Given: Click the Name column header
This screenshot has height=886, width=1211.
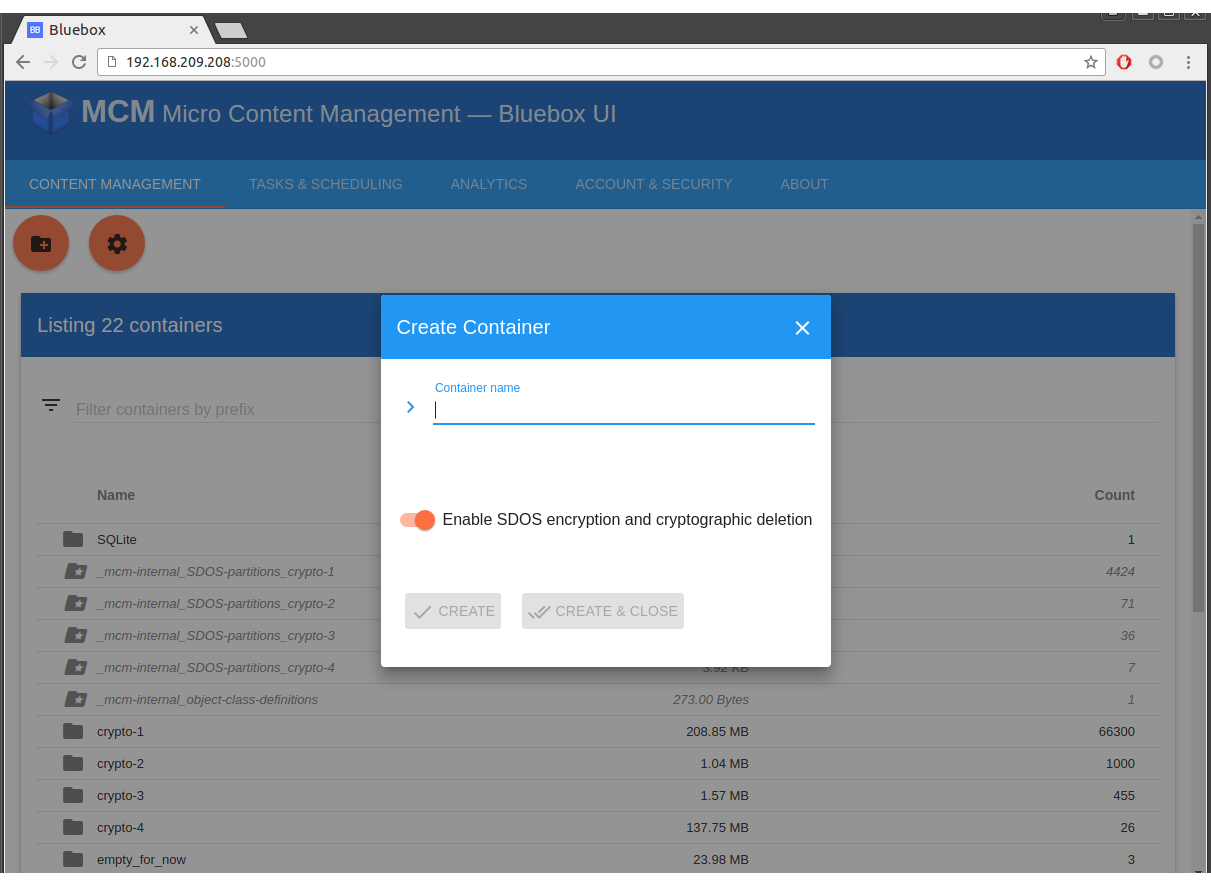Looking at the screenshot, I should (116, 495).
